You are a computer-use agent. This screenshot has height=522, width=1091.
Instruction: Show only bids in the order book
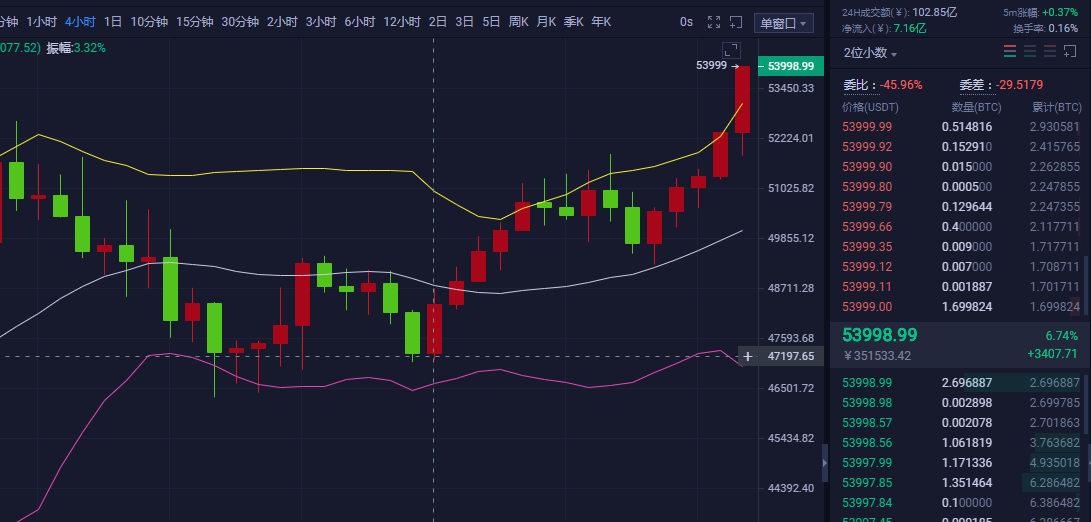1030,52
